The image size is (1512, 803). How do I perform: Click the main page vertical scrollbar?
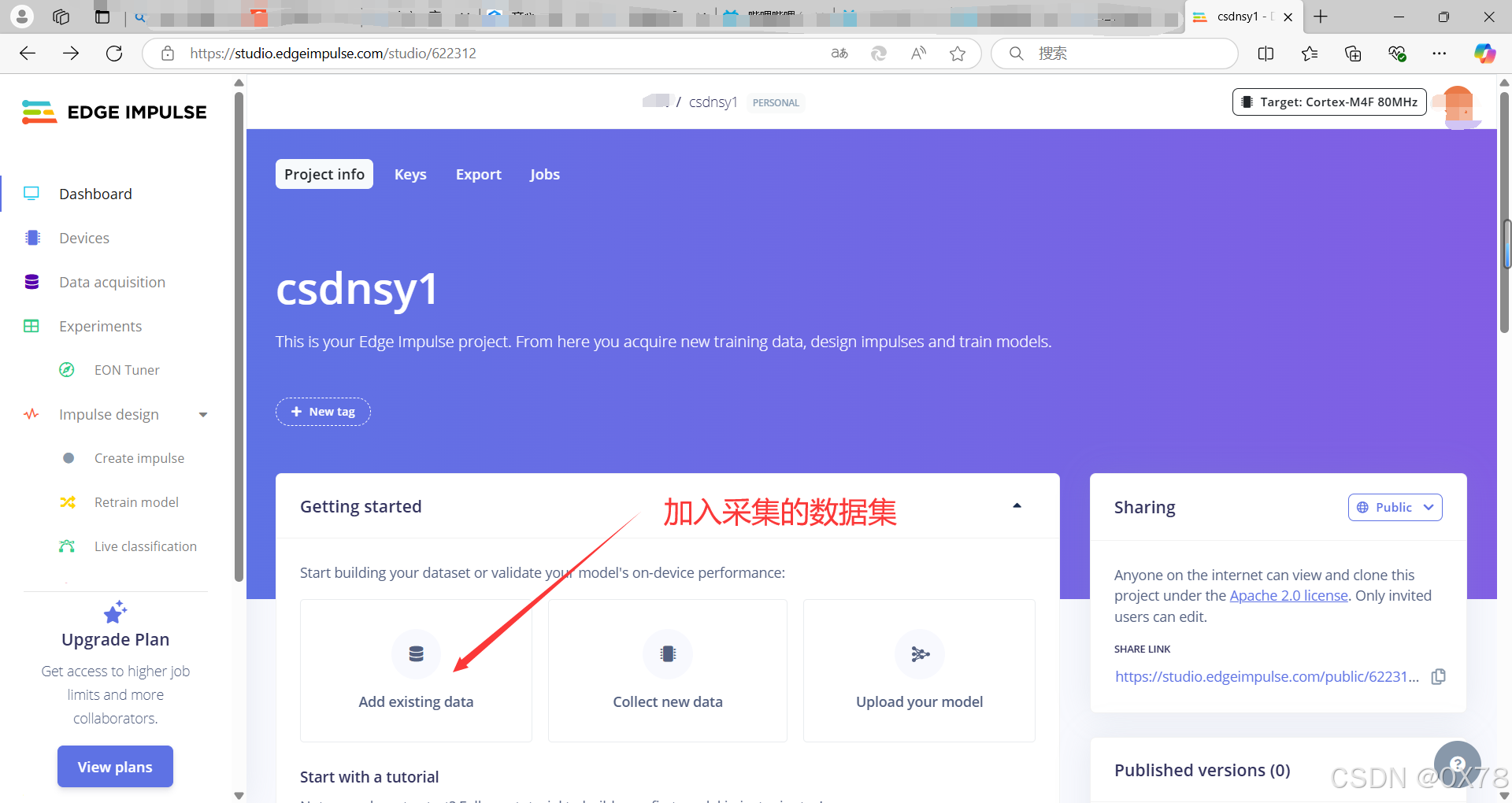tap(1504, 213)
